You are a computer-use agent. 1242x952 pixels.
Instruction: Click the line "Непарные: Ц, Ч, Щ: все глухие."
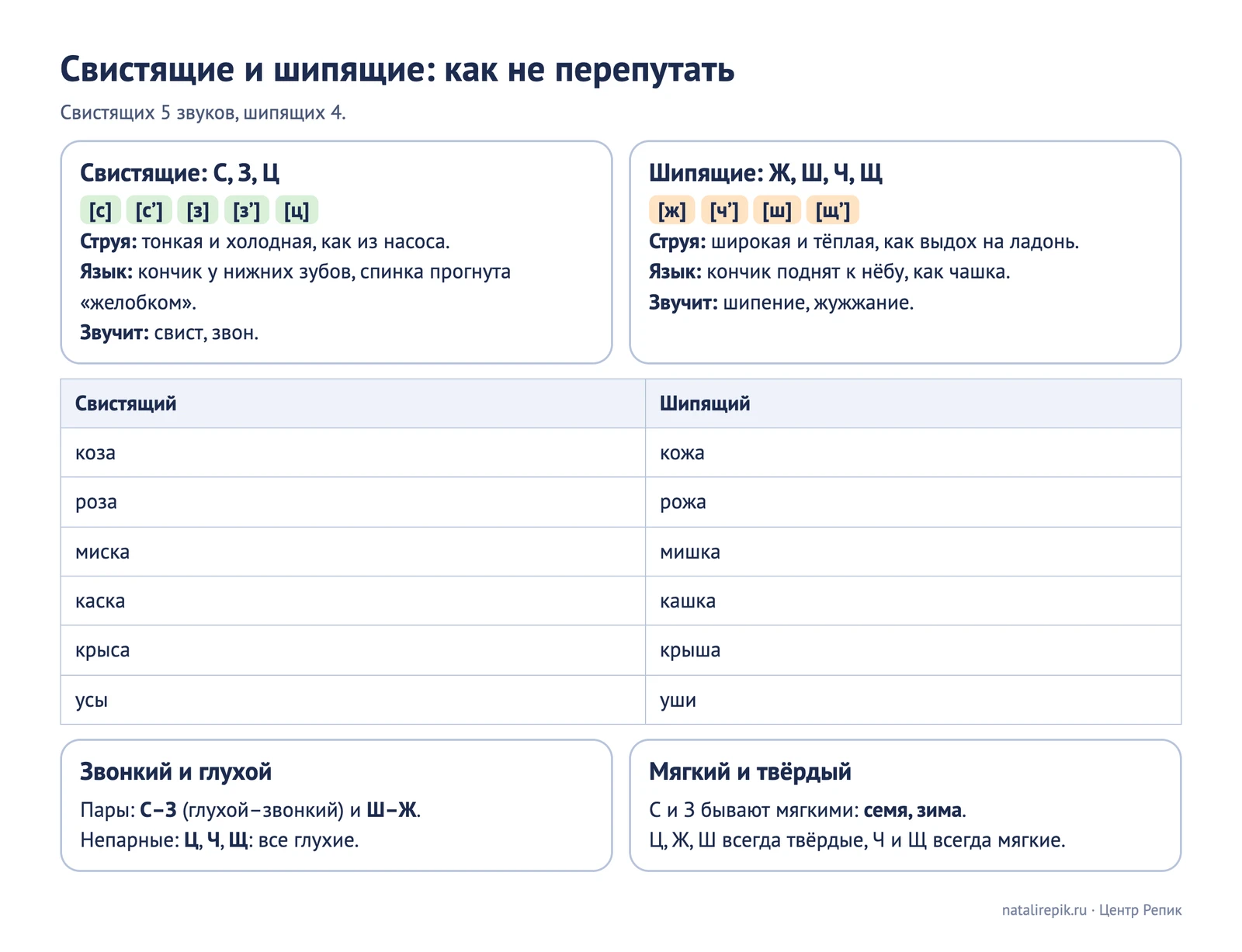coord(220,841)
